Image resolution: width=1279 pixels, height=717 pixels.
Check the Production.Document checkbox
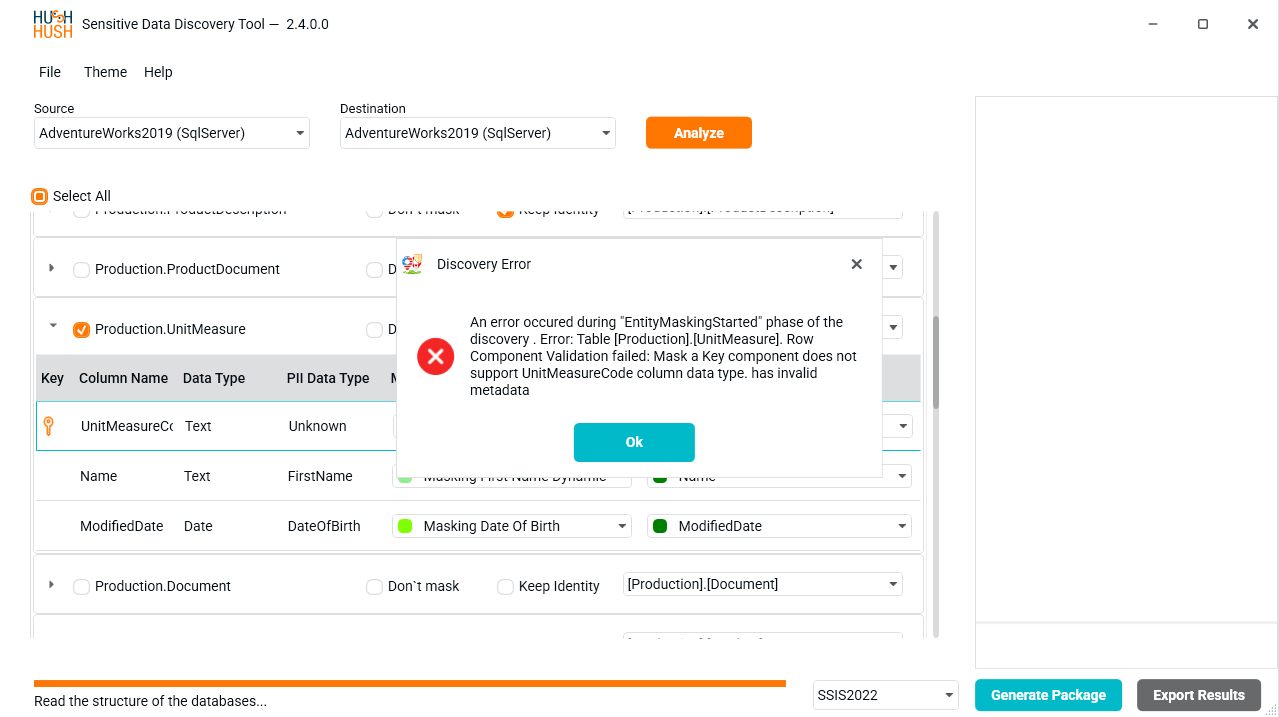(x=82, y=587)
